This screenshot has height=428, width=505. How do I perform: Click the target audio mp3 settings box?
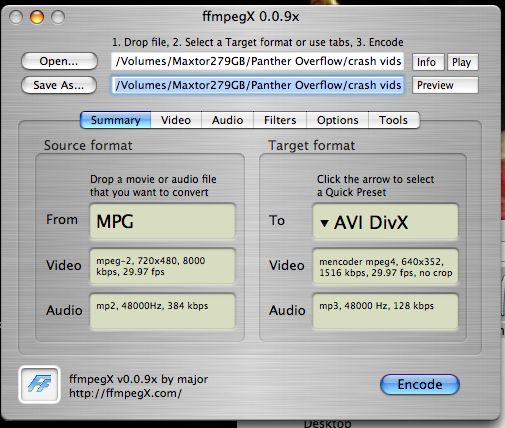385,311
